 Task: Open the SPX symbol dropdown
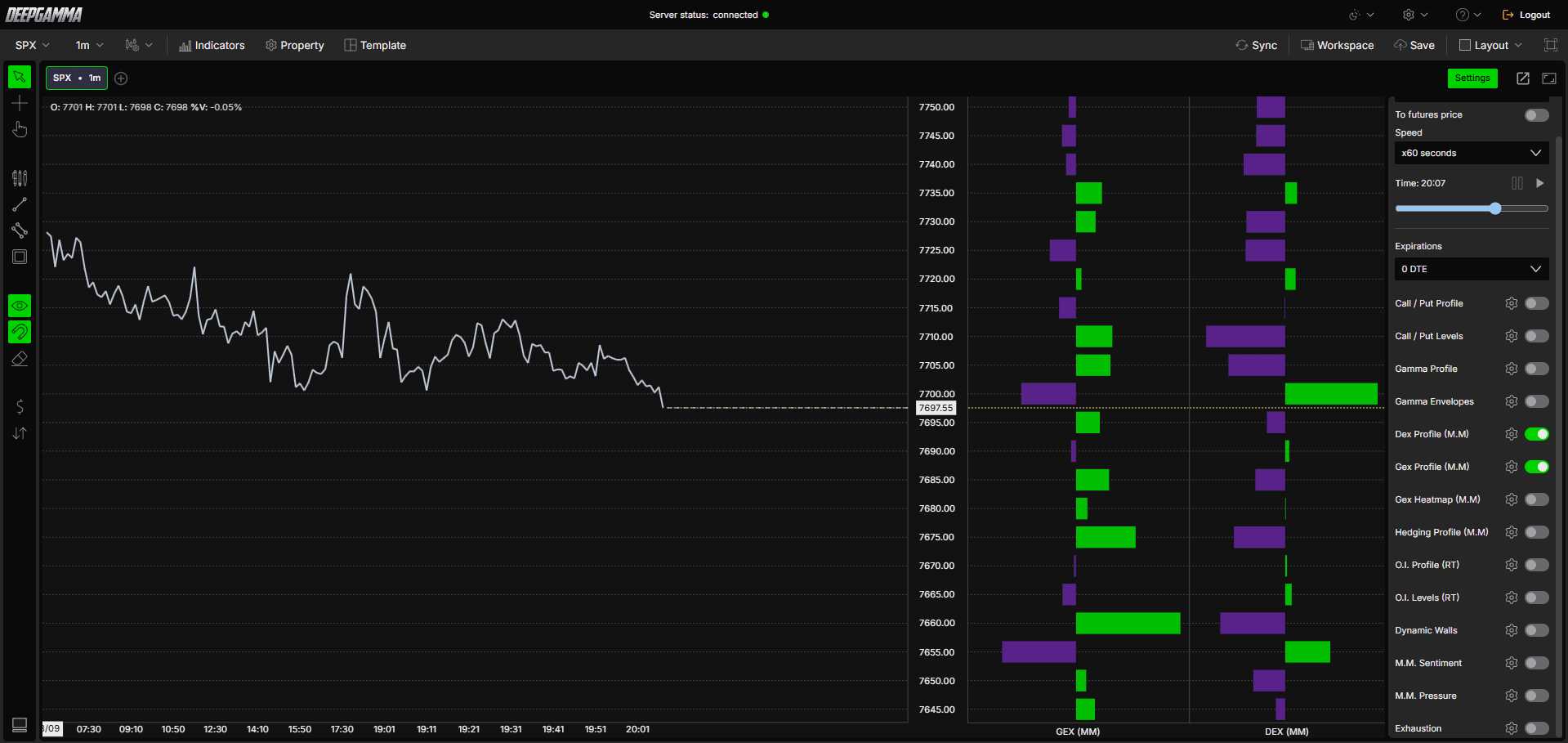tap(33, 45)
